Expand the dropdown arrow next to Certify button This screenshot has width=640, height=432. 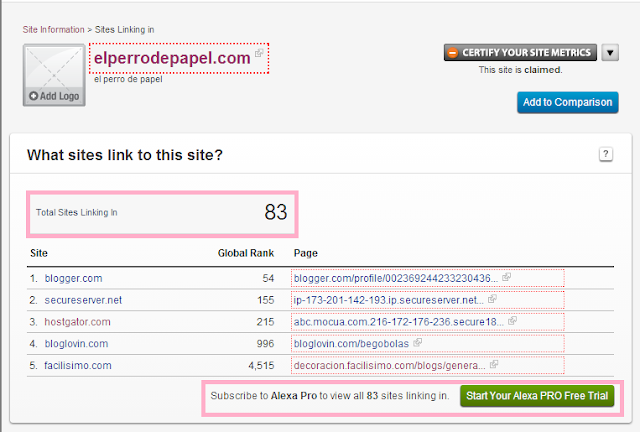pos(610,53)
